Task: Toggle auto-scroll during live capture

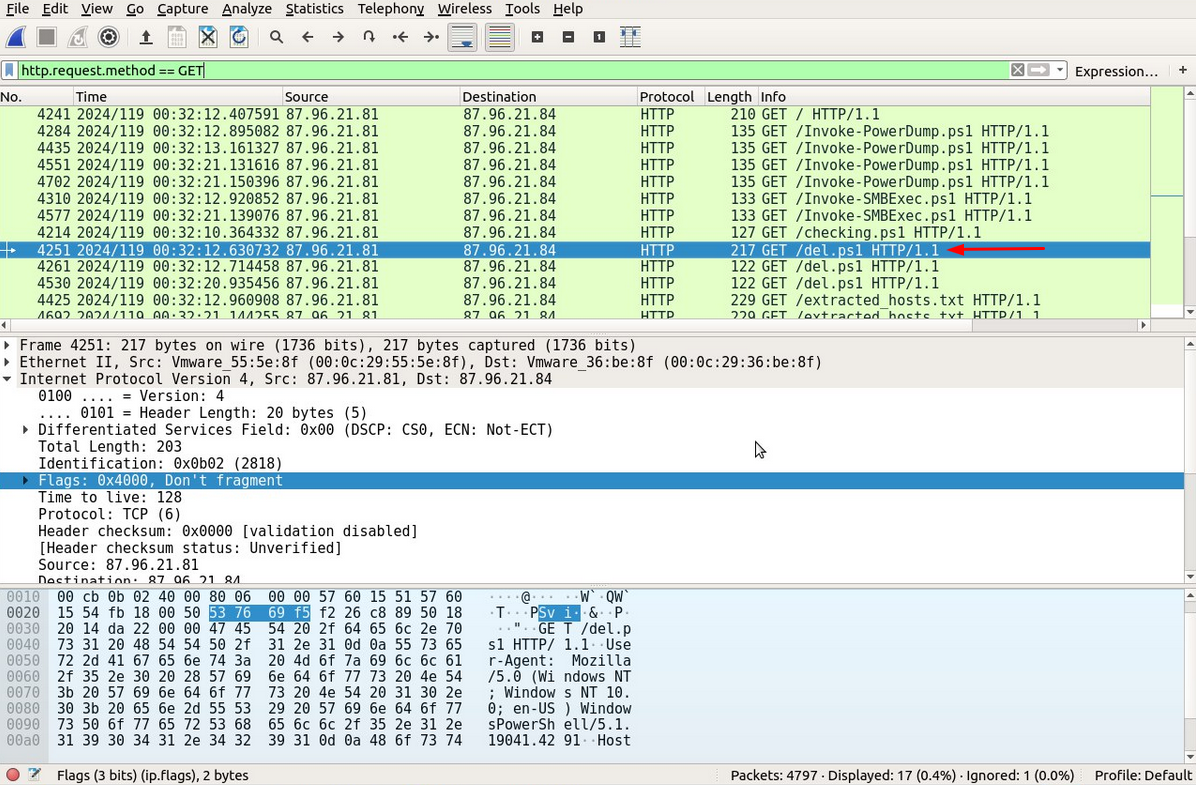Action: 462,37
